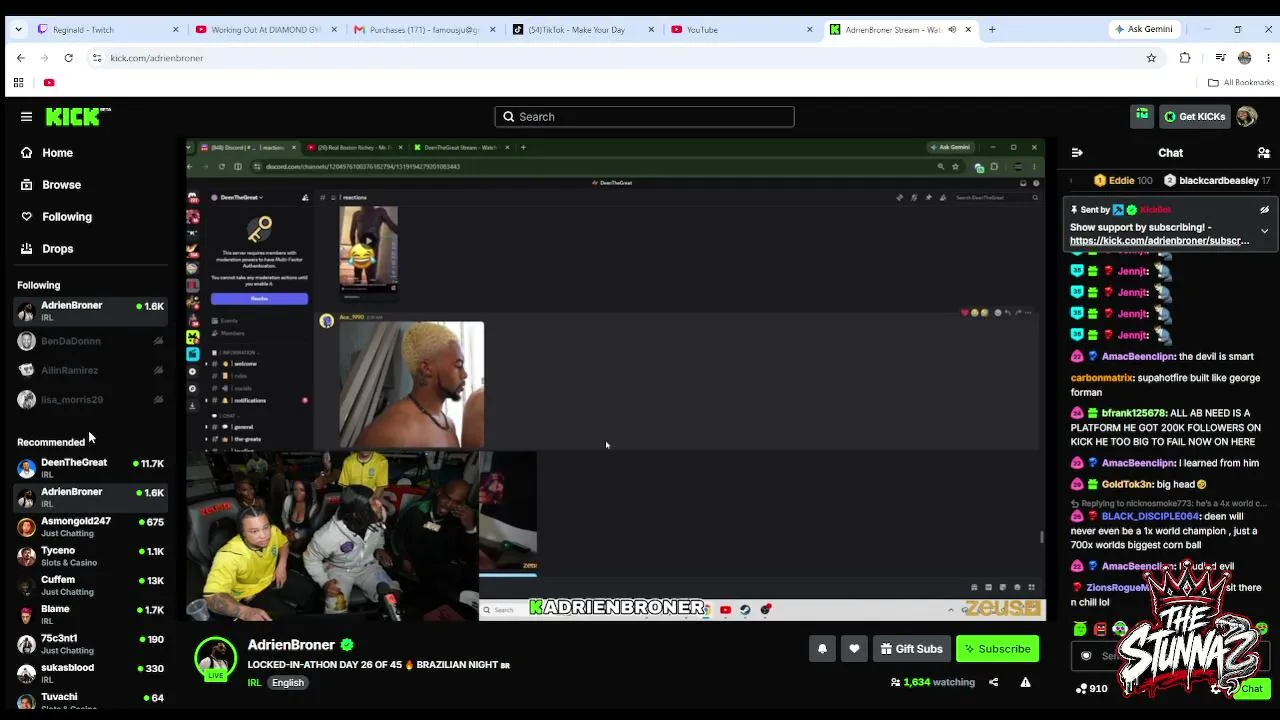Click the address bar URL

tap(157, 58)
